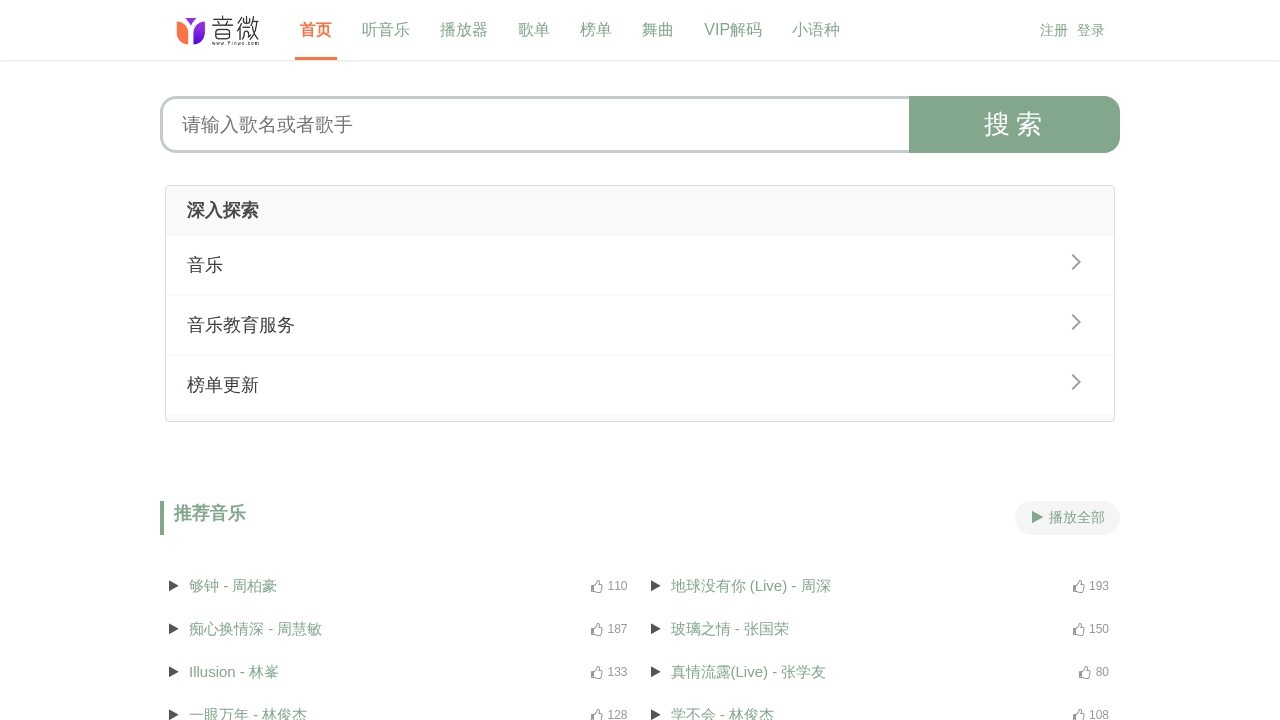Open song page for 玻璃之情 - 张国荣
1280x720 pixels.
730,629
